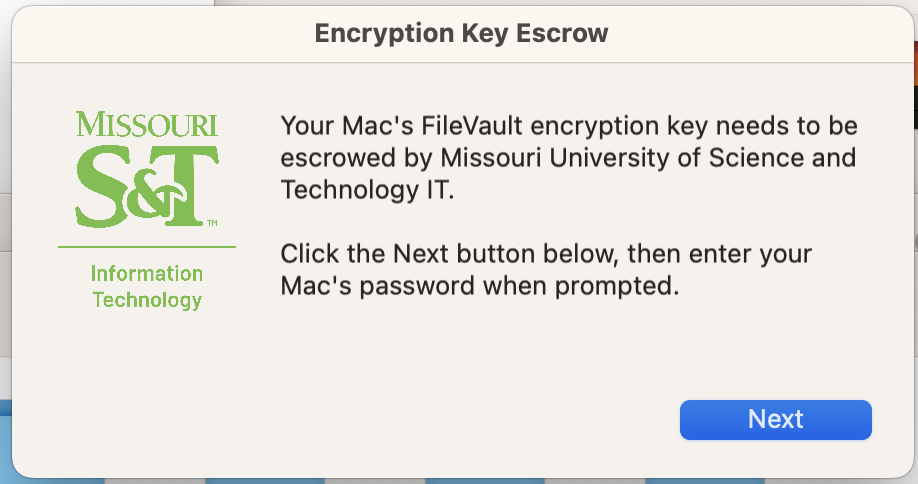The width and height of the screenshot is (918, 484).
Task: Click the Encryption Key Escrow title bar
Action: 461,33
